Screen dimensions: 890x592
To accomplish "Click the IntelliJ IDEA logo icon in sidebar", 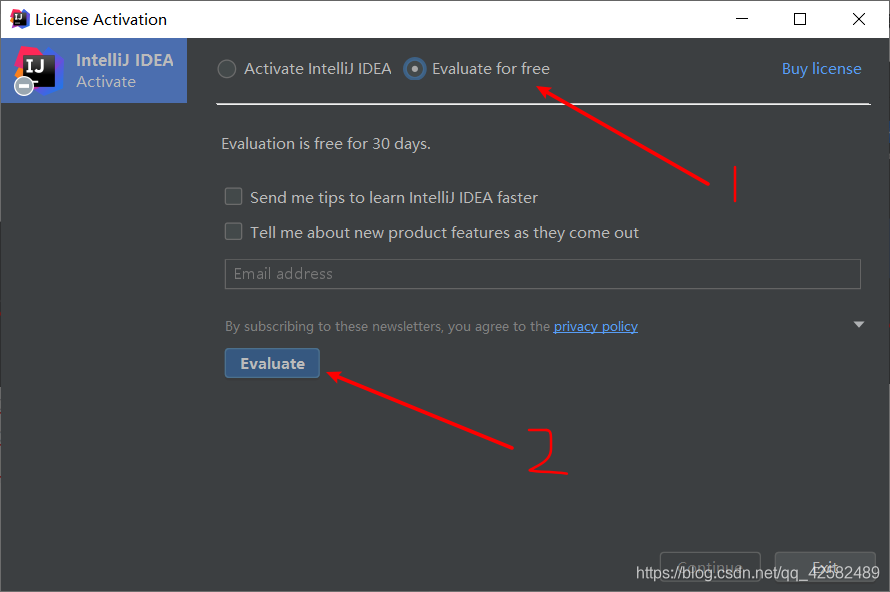I will coord(37,70).
